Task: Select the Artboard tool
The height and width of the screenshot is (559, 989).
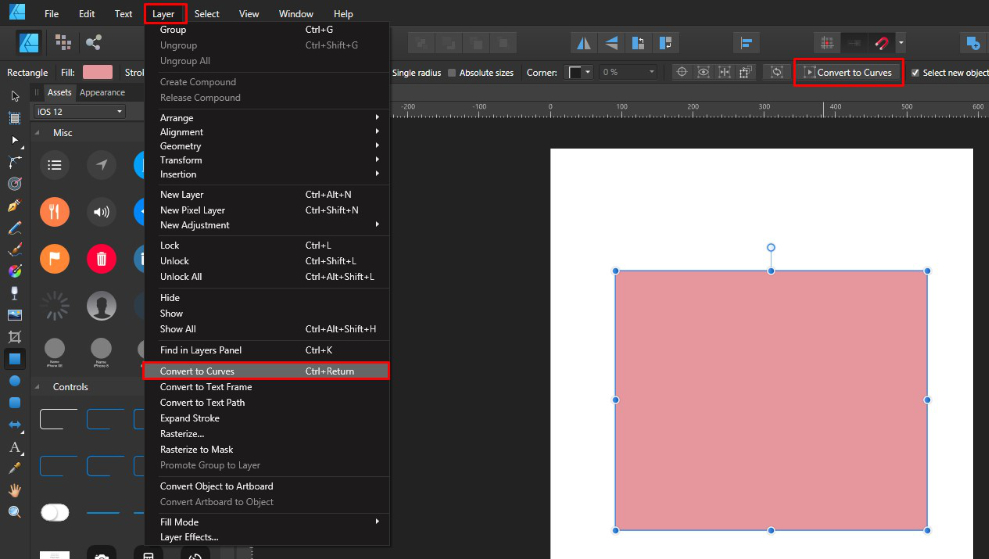Action: 15,118
